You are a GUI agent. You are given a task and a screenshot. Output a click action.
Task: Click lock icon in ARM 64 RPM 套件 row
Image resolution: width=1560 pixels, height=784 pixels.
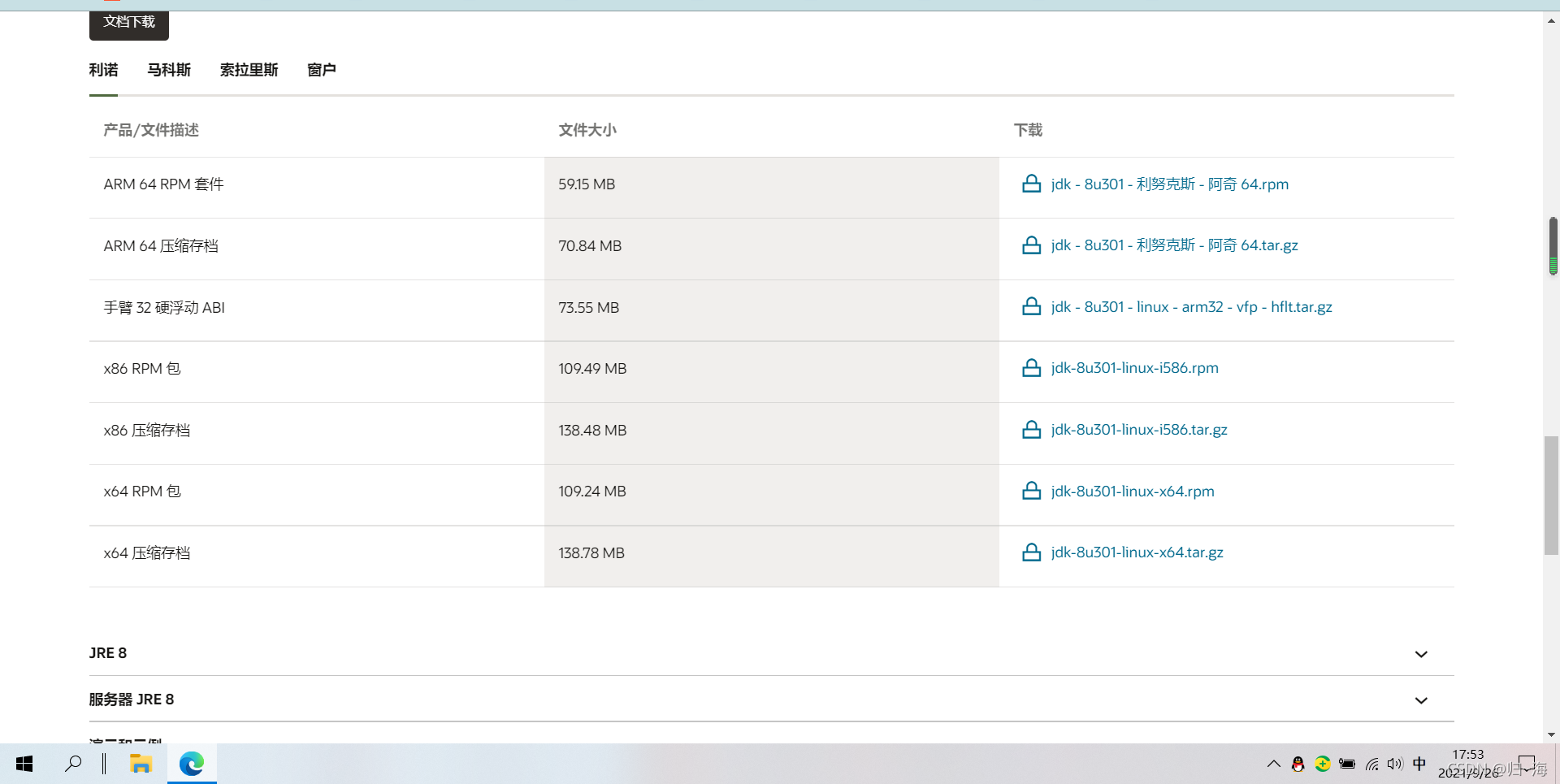pos(1031,184)
